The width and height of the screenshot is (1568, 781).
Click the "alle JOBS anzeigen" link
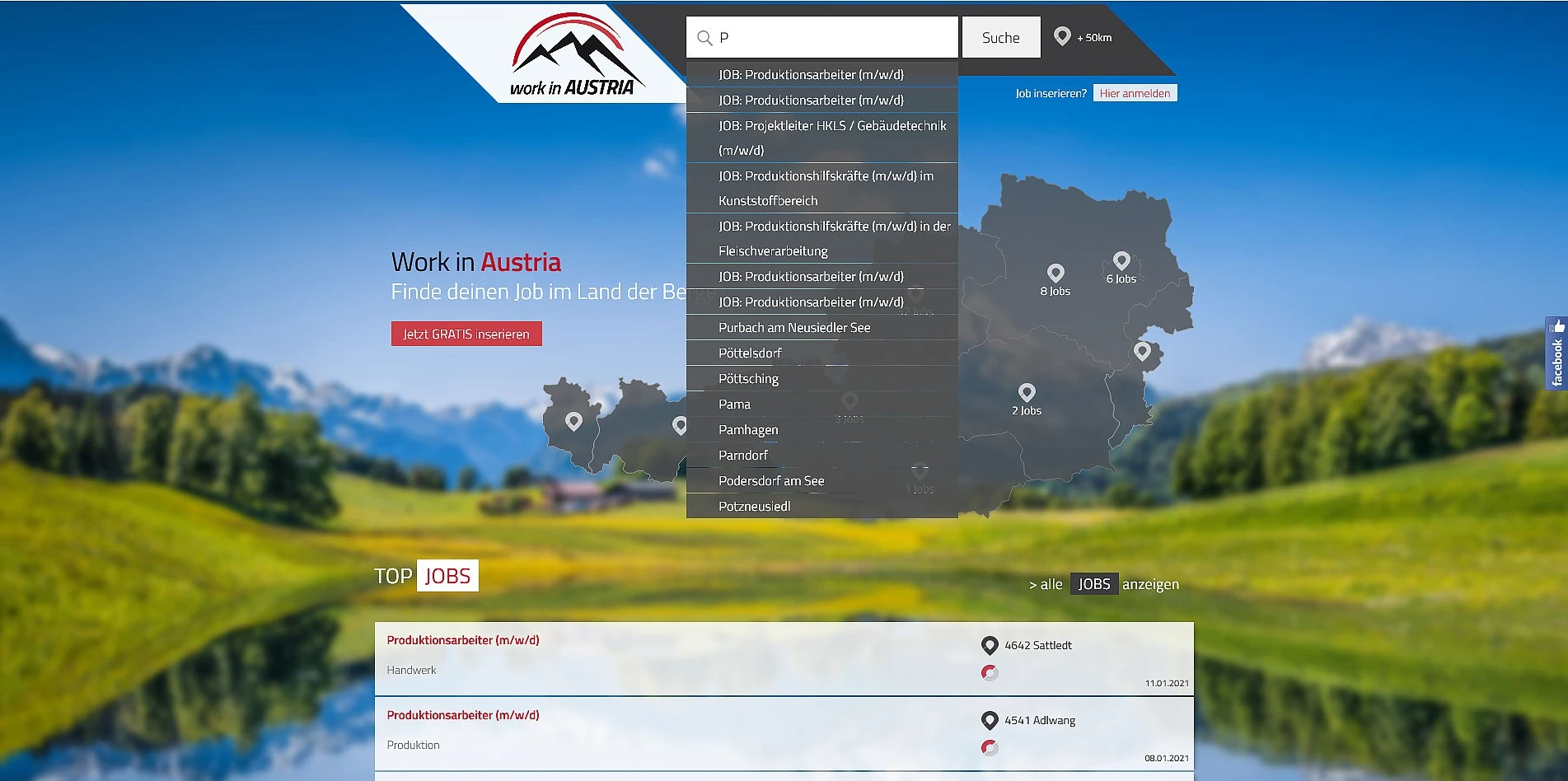click(1104, 583)
